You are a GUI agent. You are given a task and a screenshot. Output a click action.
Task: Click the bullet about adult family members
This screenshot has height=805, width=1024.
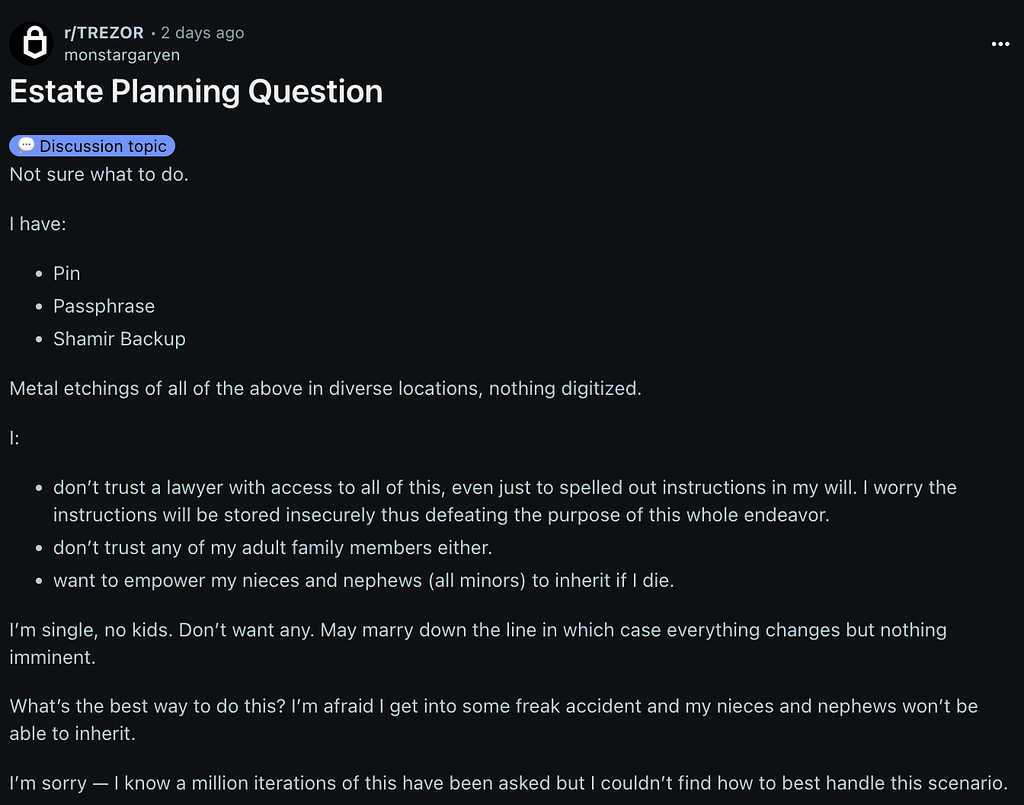pyautogui.click(x=272, y=548)
